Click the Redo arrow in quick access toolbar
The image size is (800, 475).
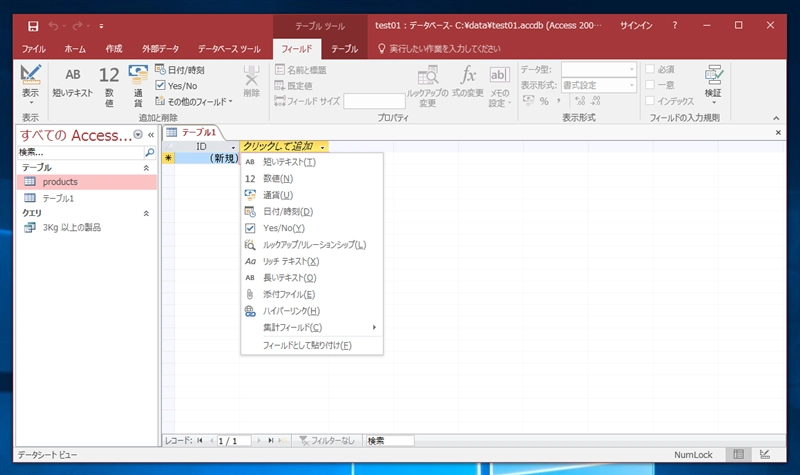[78, 26]
